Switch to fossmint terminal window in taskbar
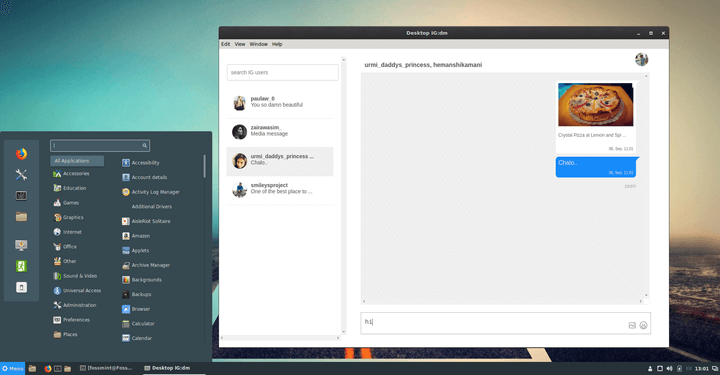The height and width of the screenshot is (375, 720). pos(106,368)
